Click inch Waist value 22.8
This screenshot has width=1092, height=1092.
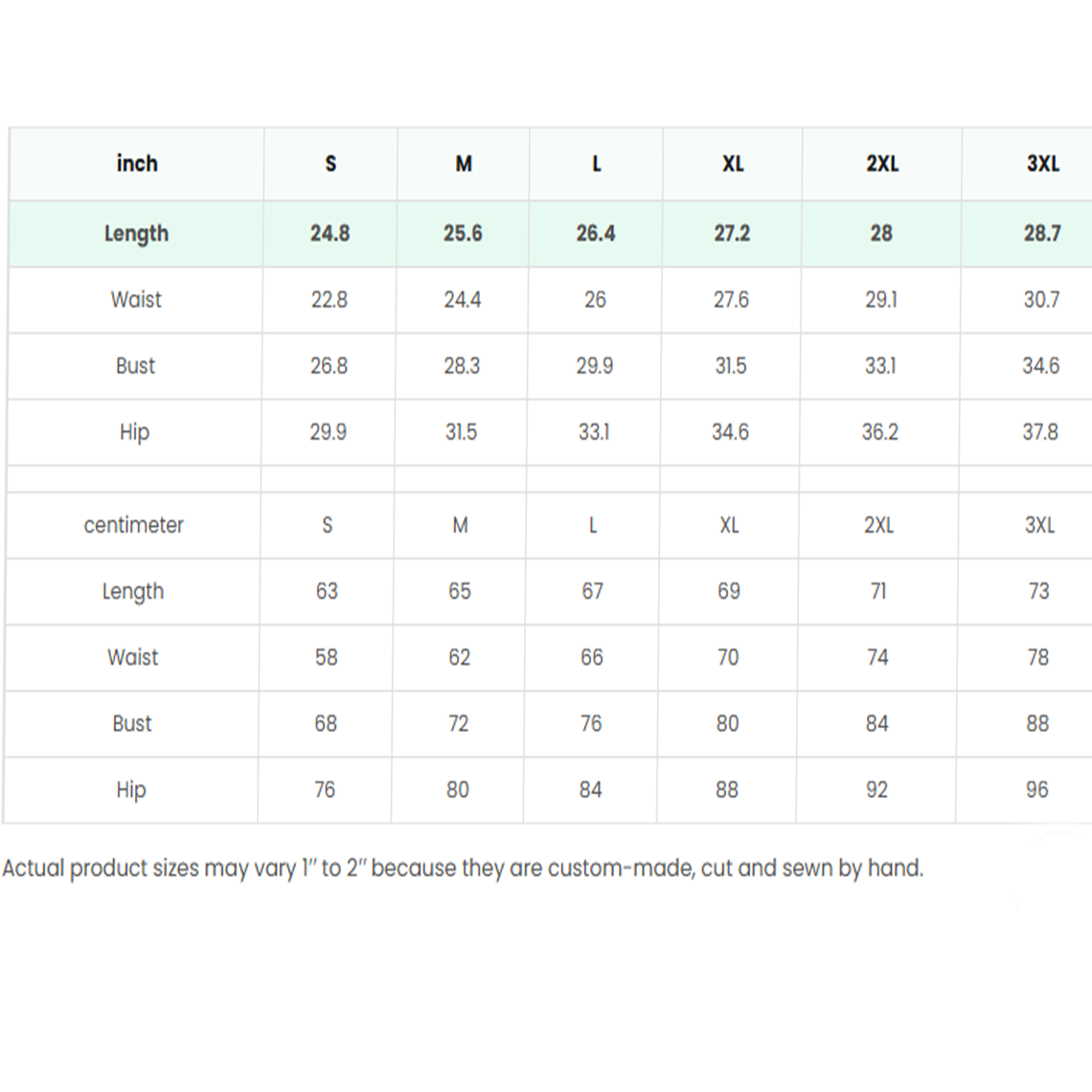(329, 300)
